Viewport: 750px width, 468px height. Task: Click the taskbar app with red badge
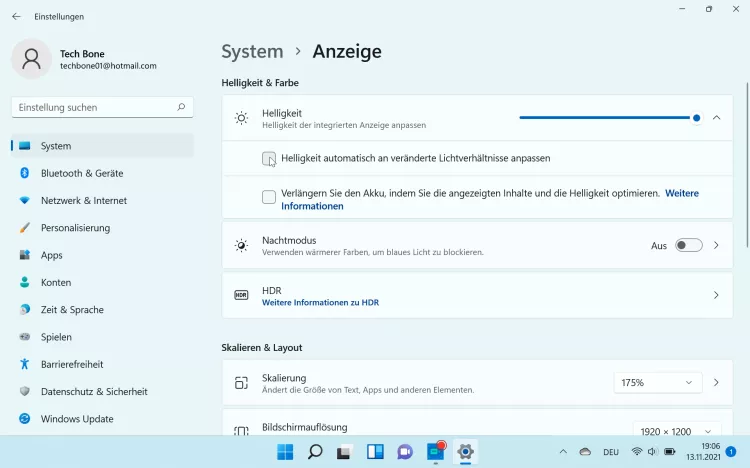pos(435,451)
